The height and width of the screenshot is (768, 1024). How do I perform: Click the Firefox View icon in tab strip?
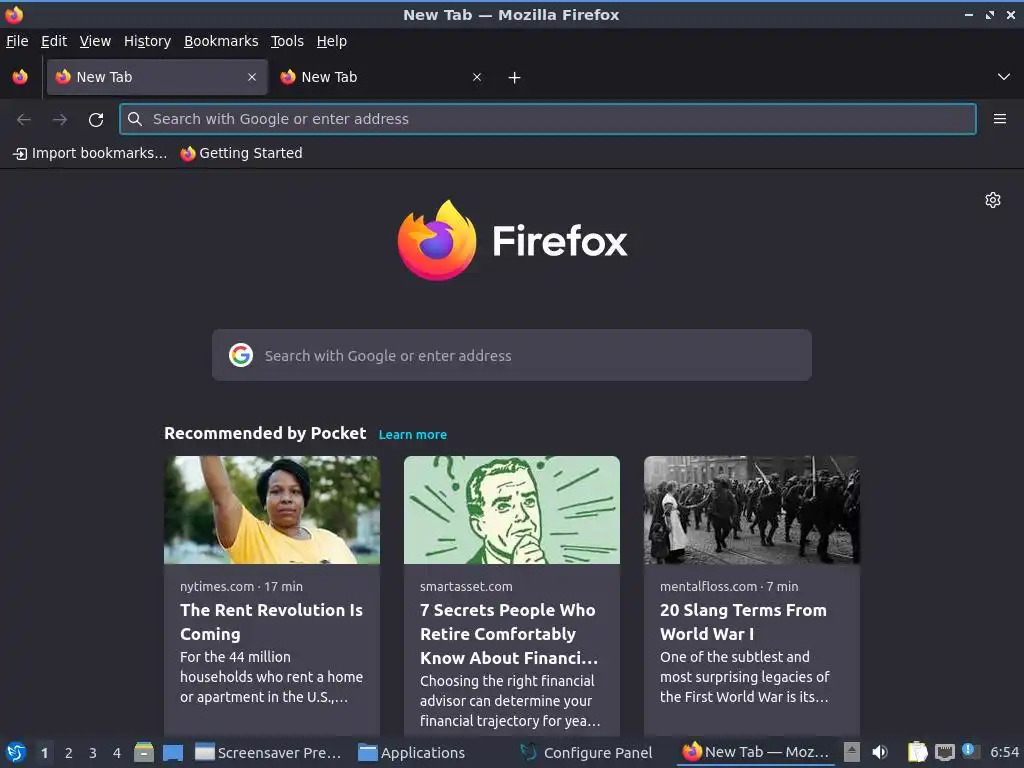click(x=20, y=77)
